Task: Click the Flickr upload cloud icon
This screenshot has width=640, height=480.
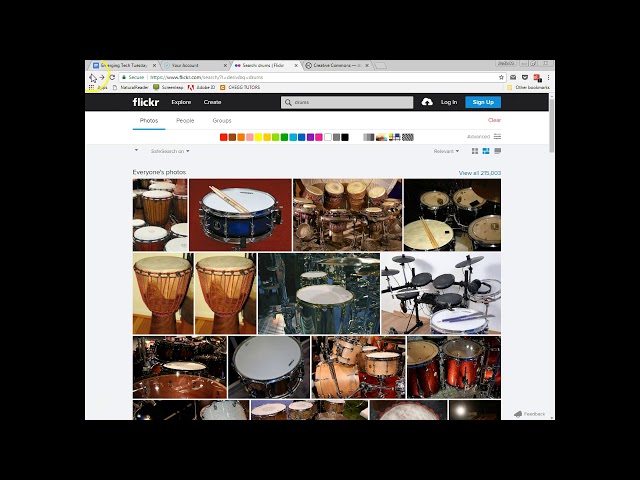Action: 427,102
